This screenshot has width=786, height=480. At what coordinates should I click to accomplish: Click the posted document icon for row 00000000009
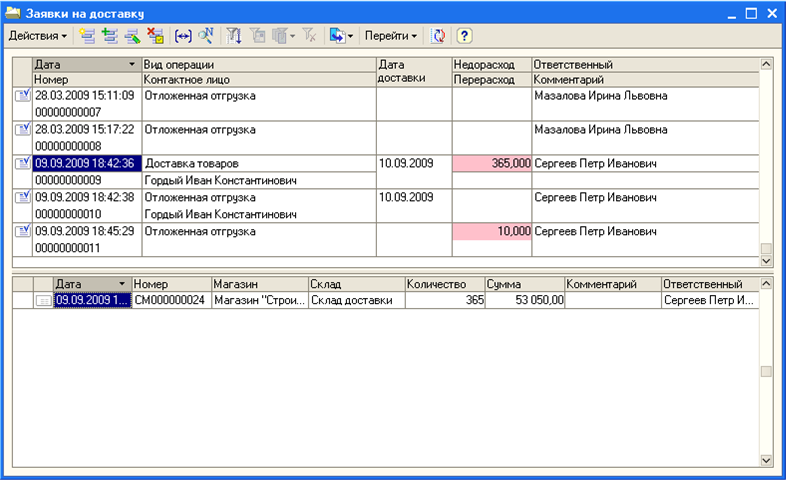pos(23,163)
